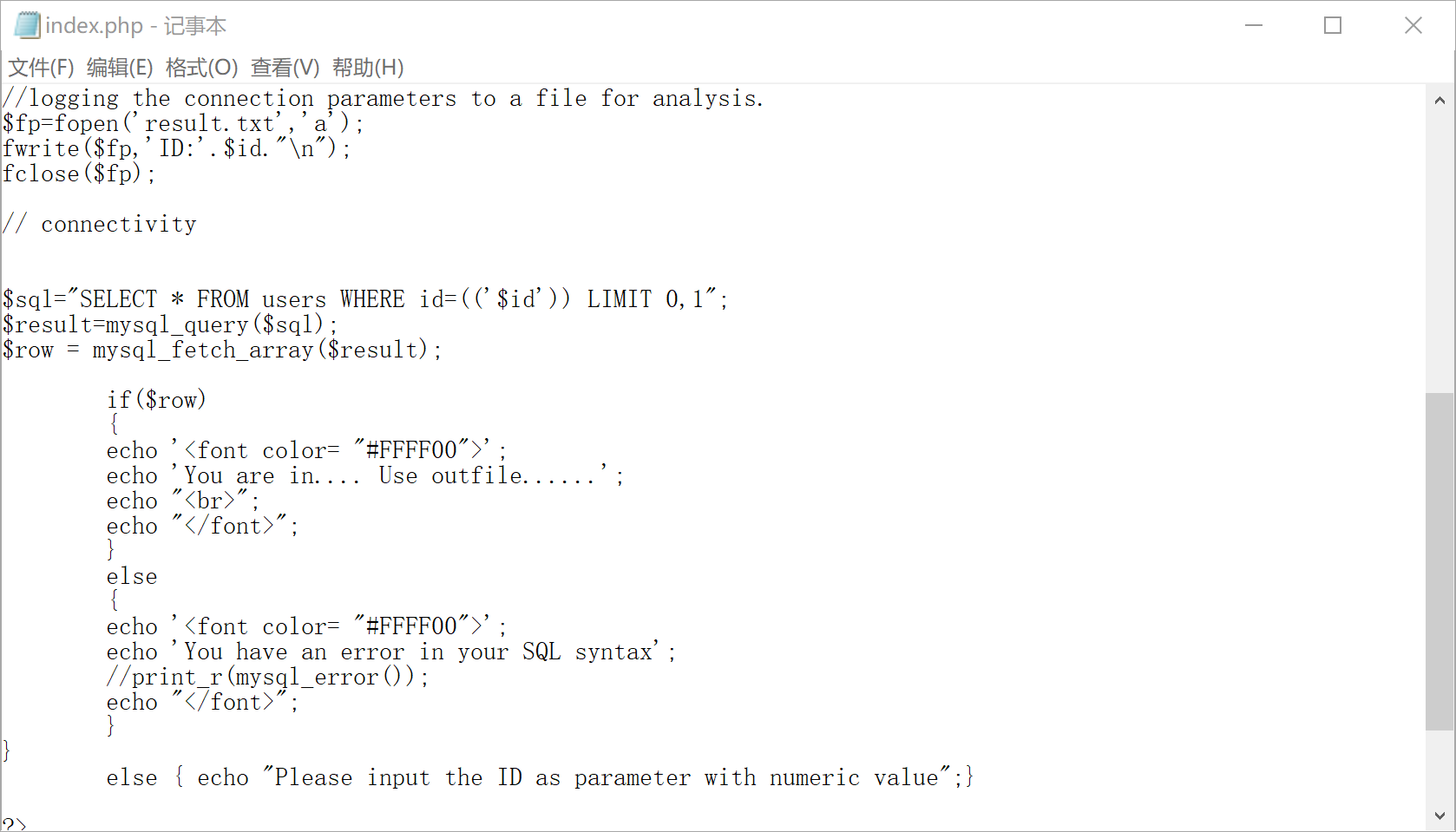Minimize the Notepad window
This screenshot has width=1456, height=832.
(1254, 25)
